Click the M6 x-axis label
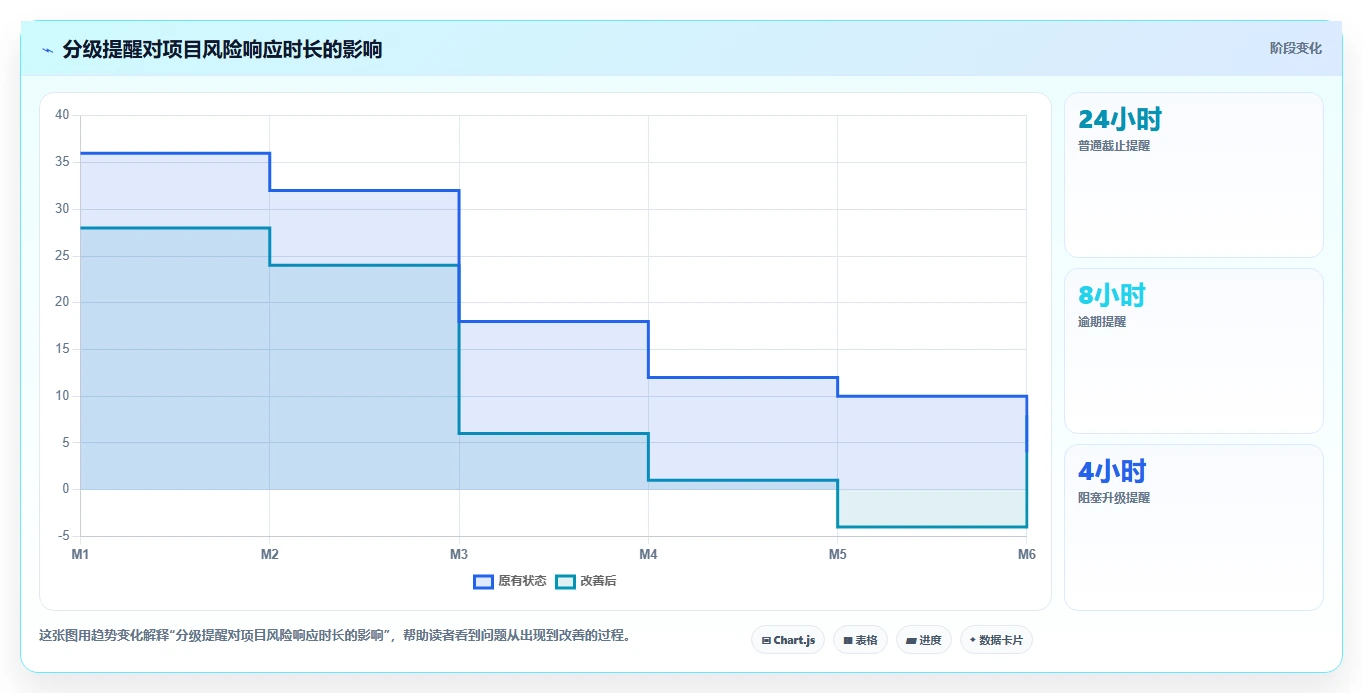This screenshot has height=693, width=1363. pyautogui.click(x=1026, y=554)
